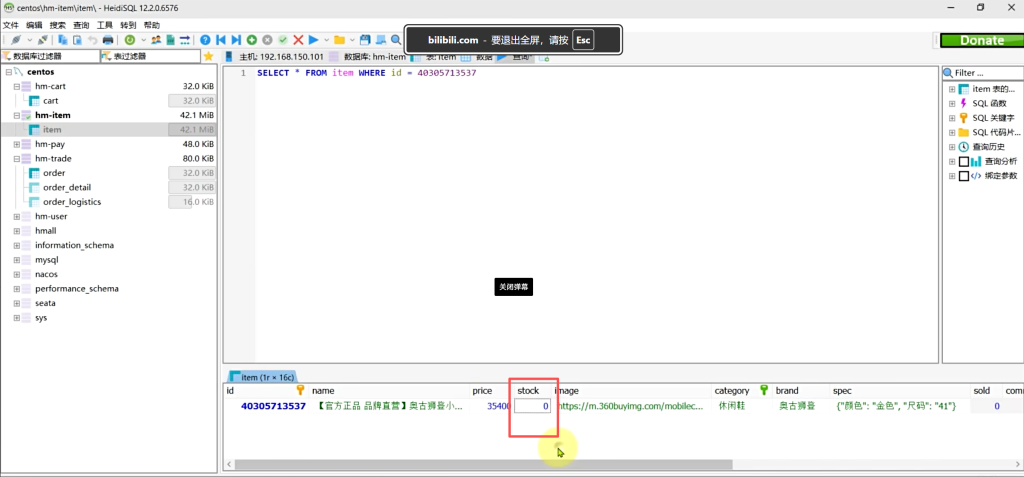This screenshot has height=477, width=1024.
Task: Toggle the 查询分析 checkbox
Action: click(964, 162)
